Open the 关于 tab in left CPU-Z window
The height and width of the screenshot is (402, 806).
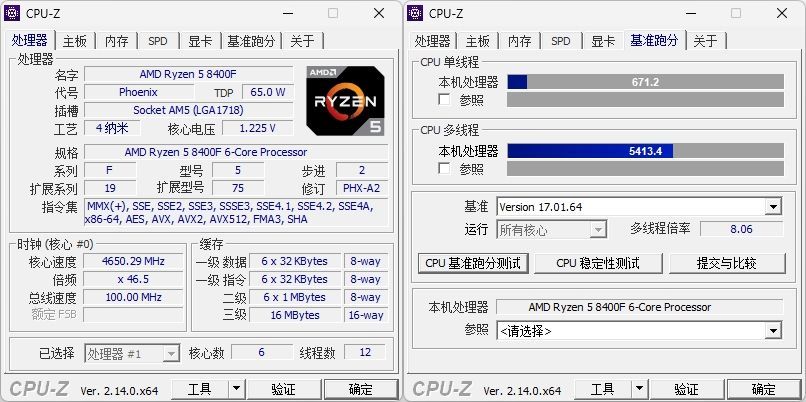(x=302, y=41)
